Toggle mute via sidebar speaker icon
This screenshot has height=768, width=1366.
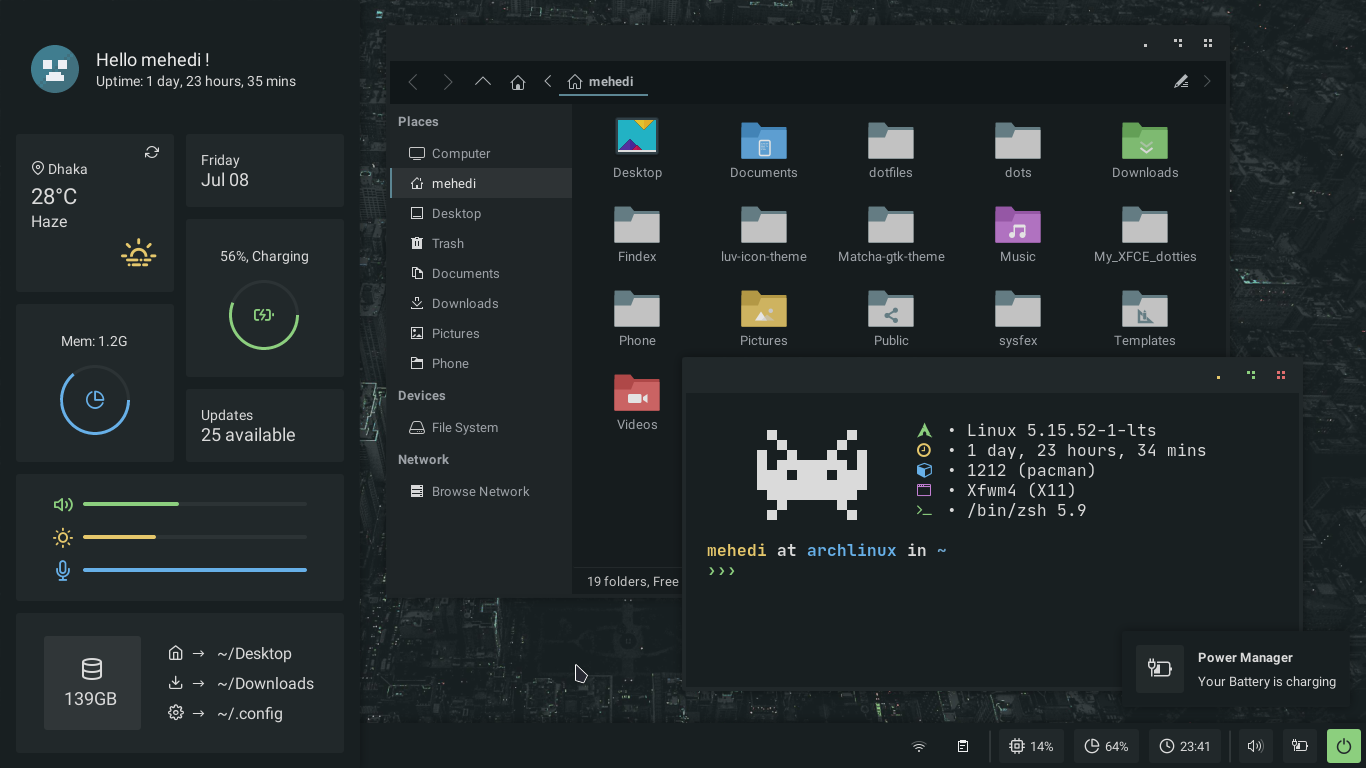point(63,505)
